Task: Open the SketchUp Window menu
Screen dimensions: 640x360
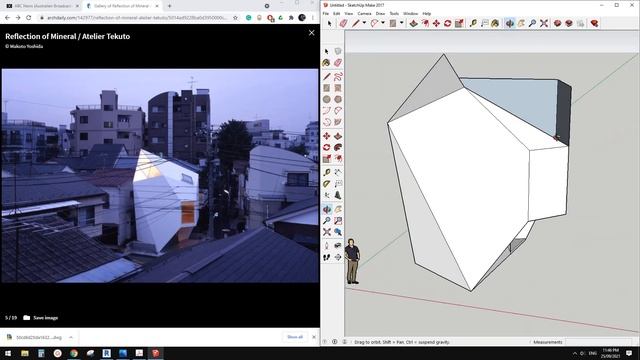Action: click(x=411, y=13)
